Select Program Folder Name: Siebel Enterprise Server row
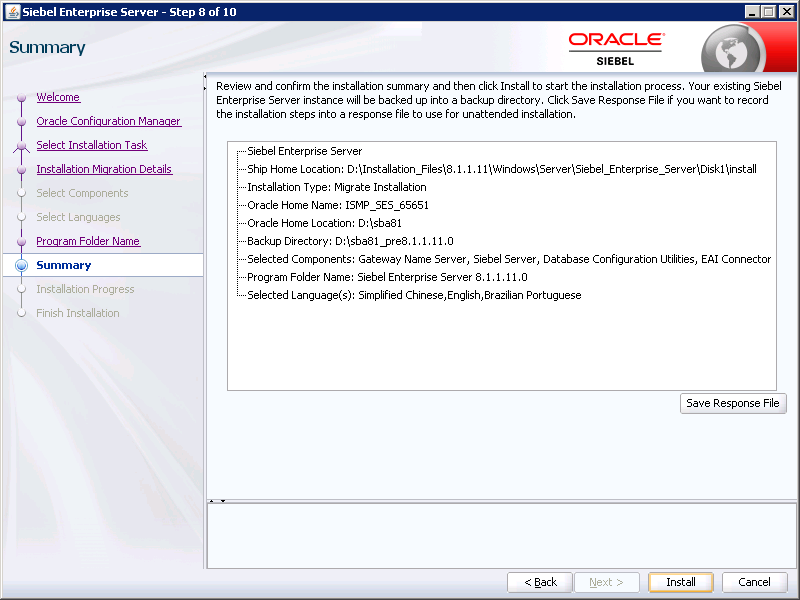800x600 pixels. click(387, 277)
